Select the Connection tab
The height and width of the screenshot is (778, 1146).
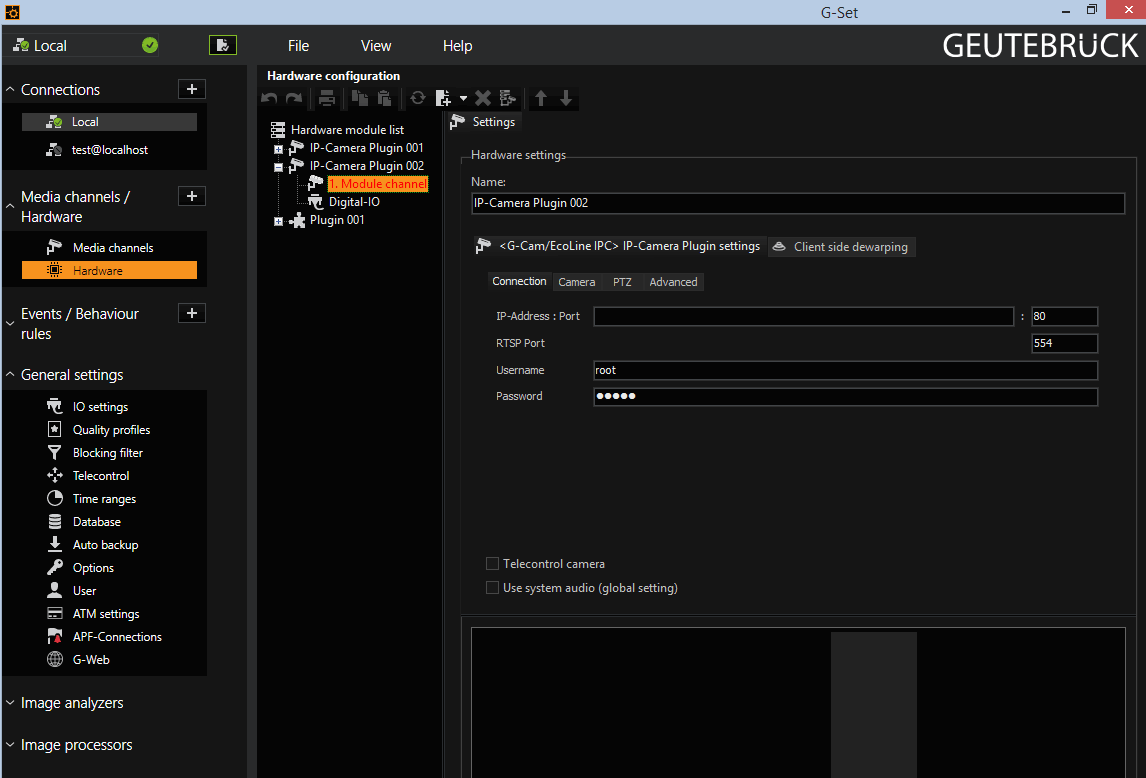(519, 282)
